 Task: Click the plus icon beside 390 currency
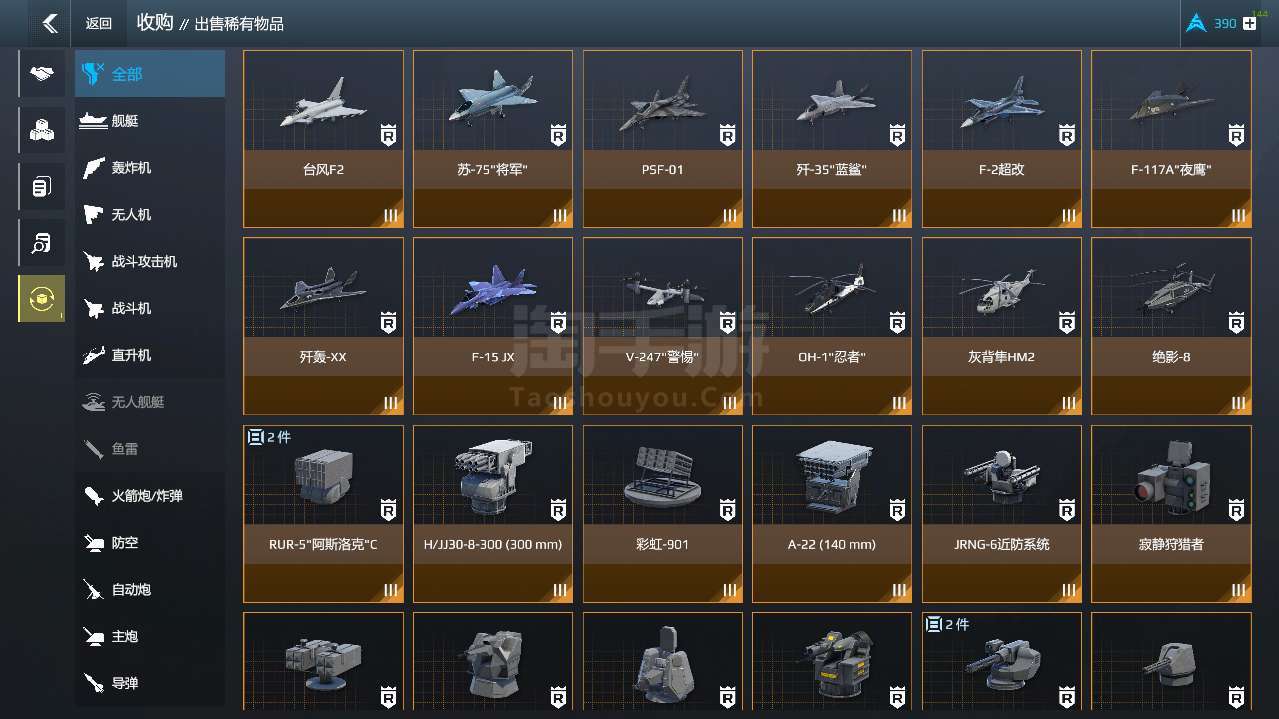[1249, 23]
